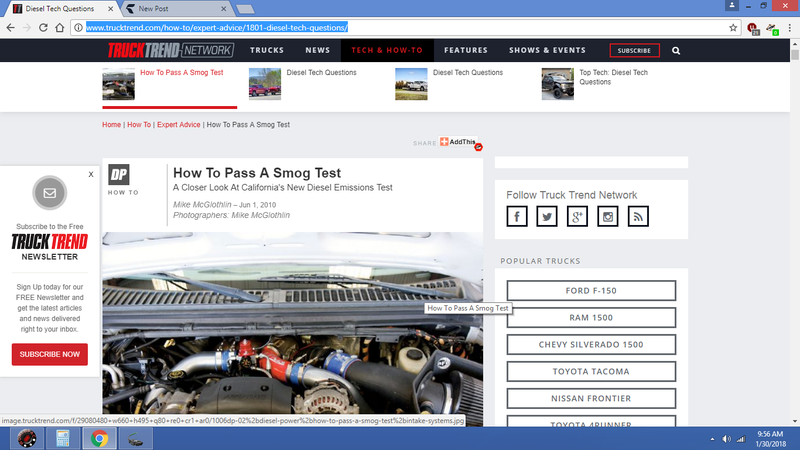
Task: View site information icon in address bar
Action: [78, 28]
